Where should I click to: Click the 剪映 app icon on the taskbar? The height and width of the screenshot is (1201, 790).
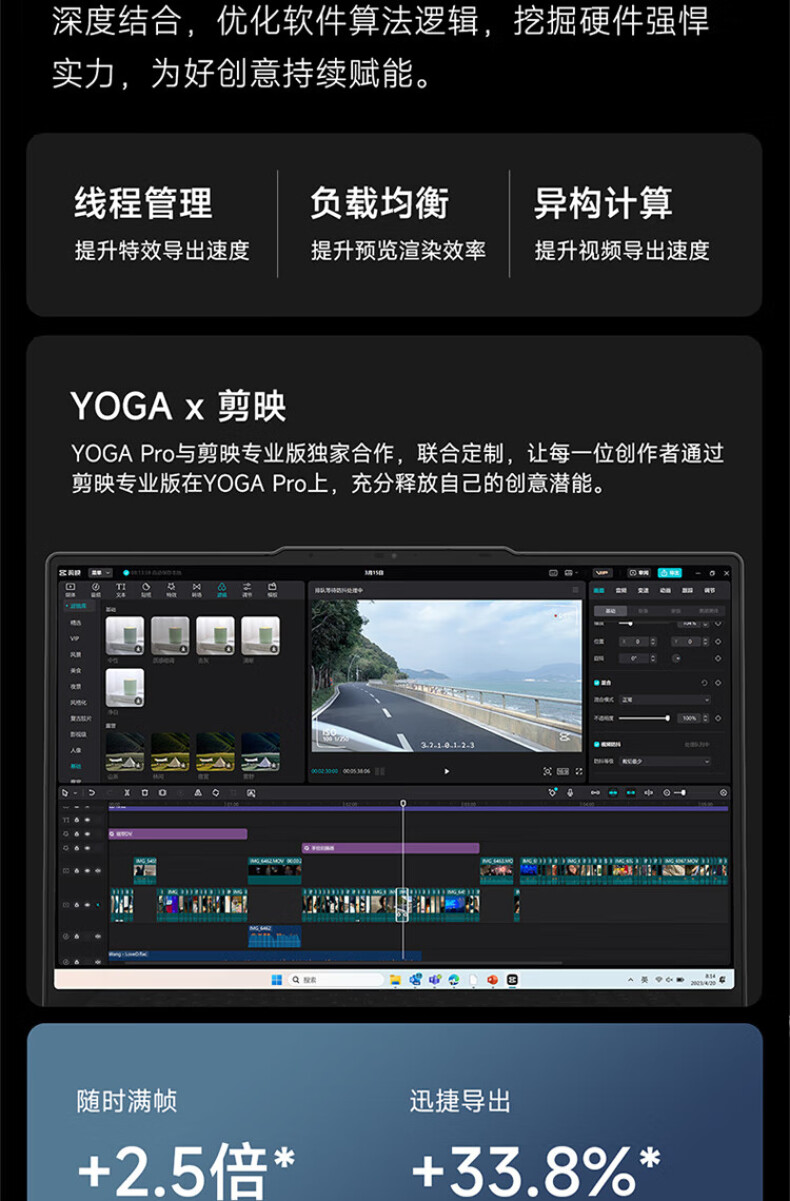[x=512, y=980]
